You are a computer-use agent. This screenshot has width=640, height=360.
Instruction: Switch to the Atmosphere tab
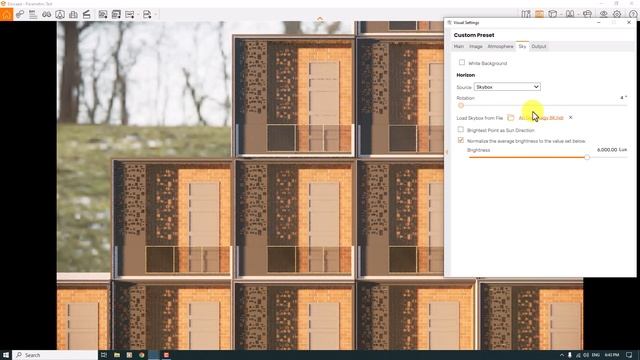pyautogui.click(x=500, y=47)
